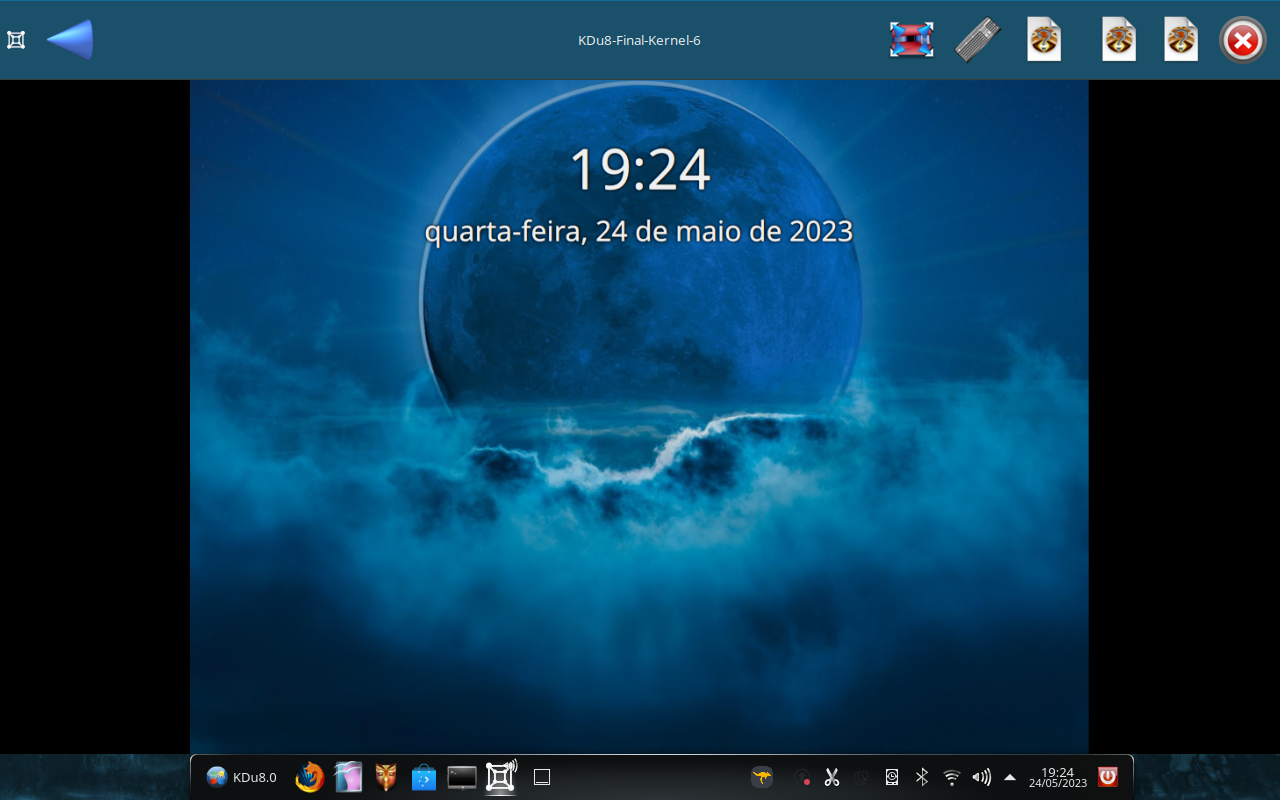Click the red power button in the taskbar
1280x800 pixels.
point(1108,777)
